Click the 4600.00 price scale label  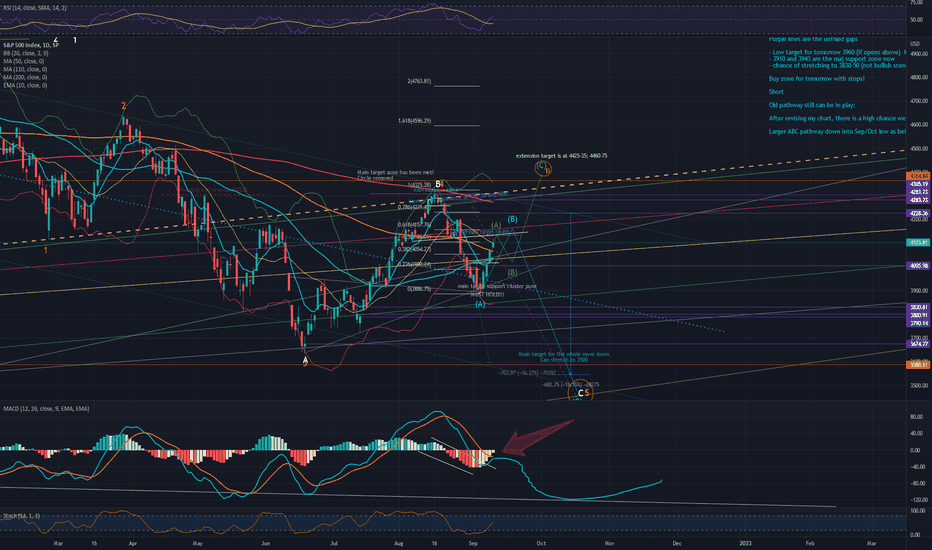pyautogui.click(x=918, y=125)
